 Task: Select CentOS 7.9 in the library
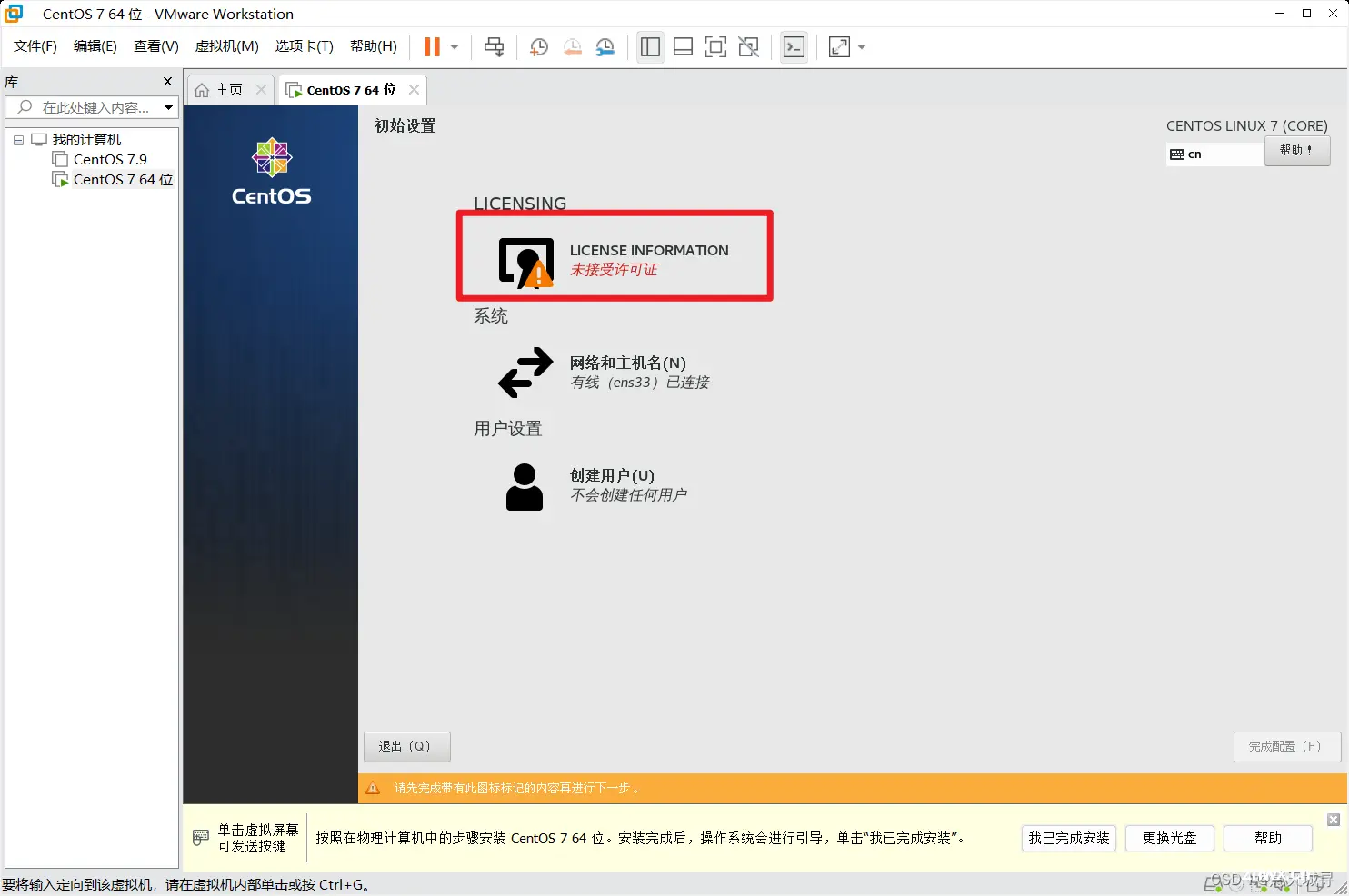click(110, 159)
